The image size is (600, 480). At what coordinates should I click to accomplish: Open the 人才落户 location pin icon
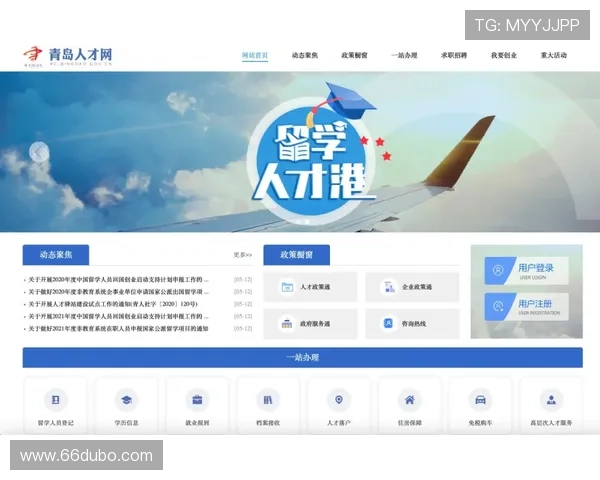pos(339,400)
